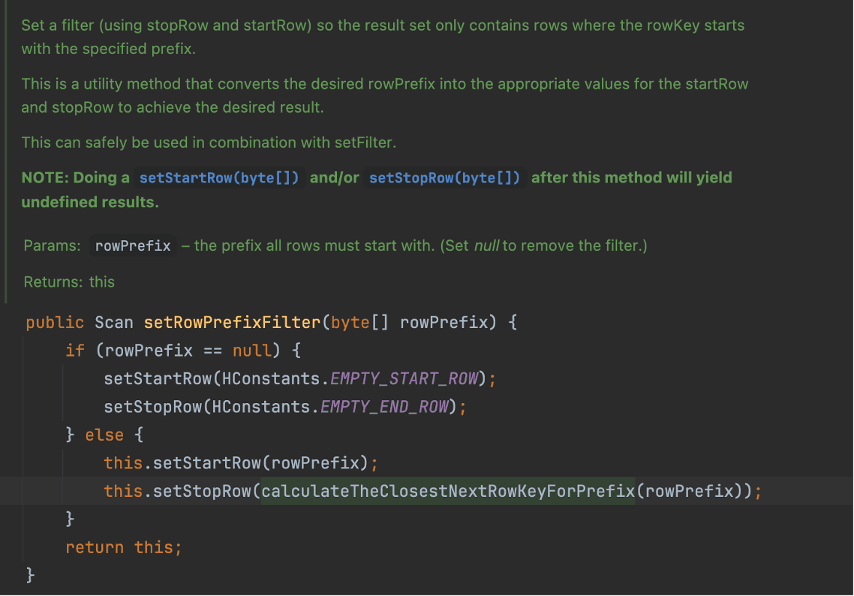The width and height of the screenshot is (854, 596).
Task: Click the EMPTY_START_ROW constant
Action: (404, 379)
